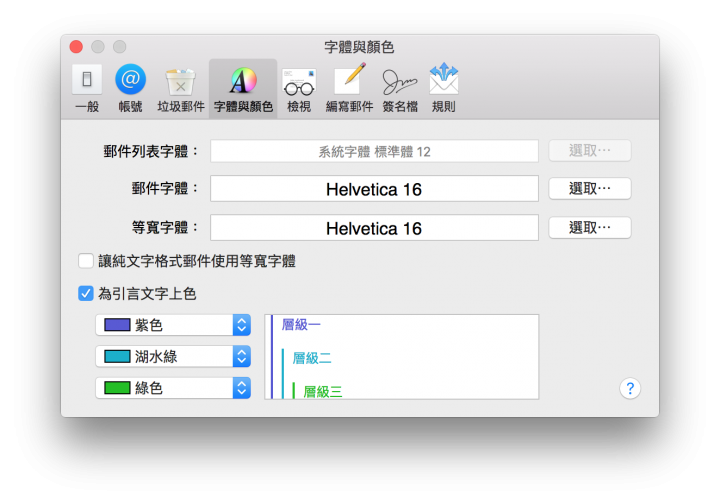Click the help question mark button
This screenshot has width=720, height=504.
pyautogui.click(x=630, y=389)
